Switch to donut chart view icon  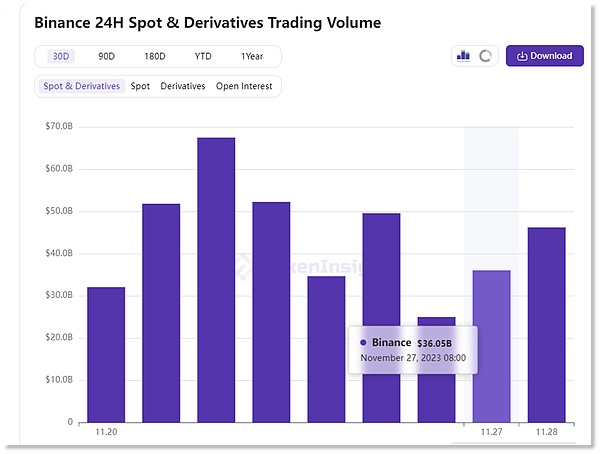(486, 56)
